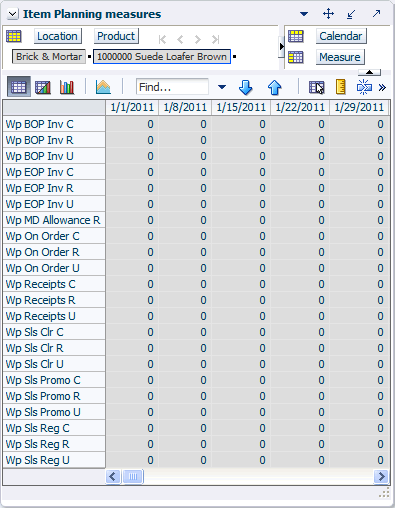Select the Wp Sls Reg U row
This screenshot has height=508, width=395.
click(54, 460)
